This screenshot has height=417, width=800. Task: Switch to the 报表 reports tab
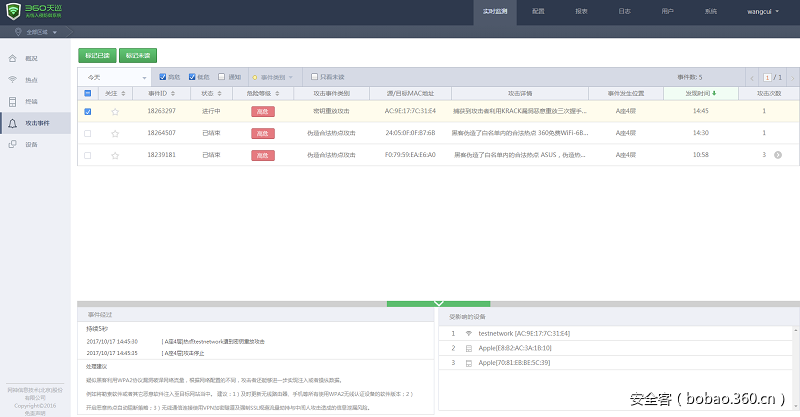pyautogui.click(x=581, y=11)
